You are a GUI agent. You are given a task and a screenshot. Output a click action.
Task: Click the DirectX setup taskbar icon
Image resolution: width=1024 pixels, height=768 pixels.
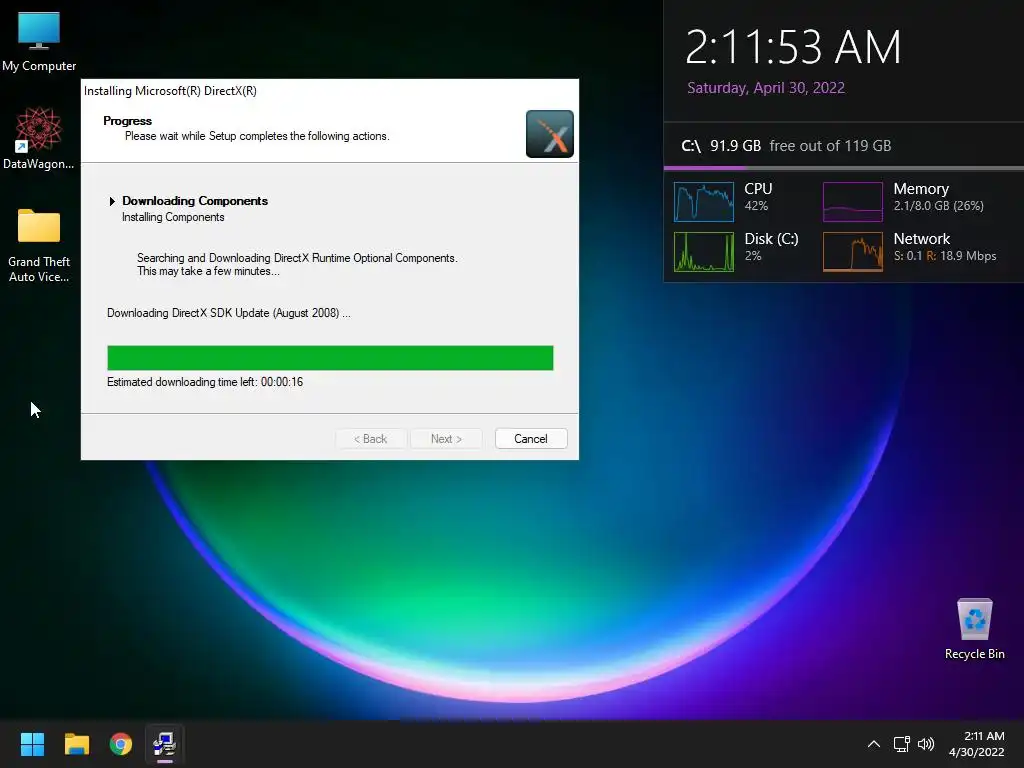(165, 744)
